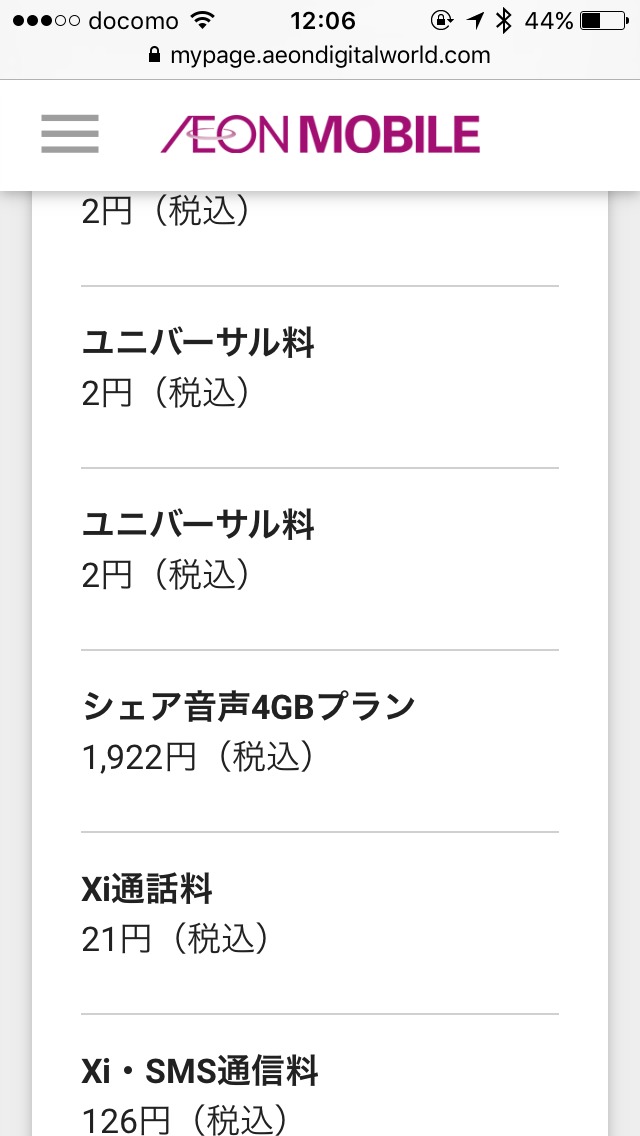The width and height of the screenshot is (640, 1136).
Task: Tap the battery icon
Action: [604, 20]
